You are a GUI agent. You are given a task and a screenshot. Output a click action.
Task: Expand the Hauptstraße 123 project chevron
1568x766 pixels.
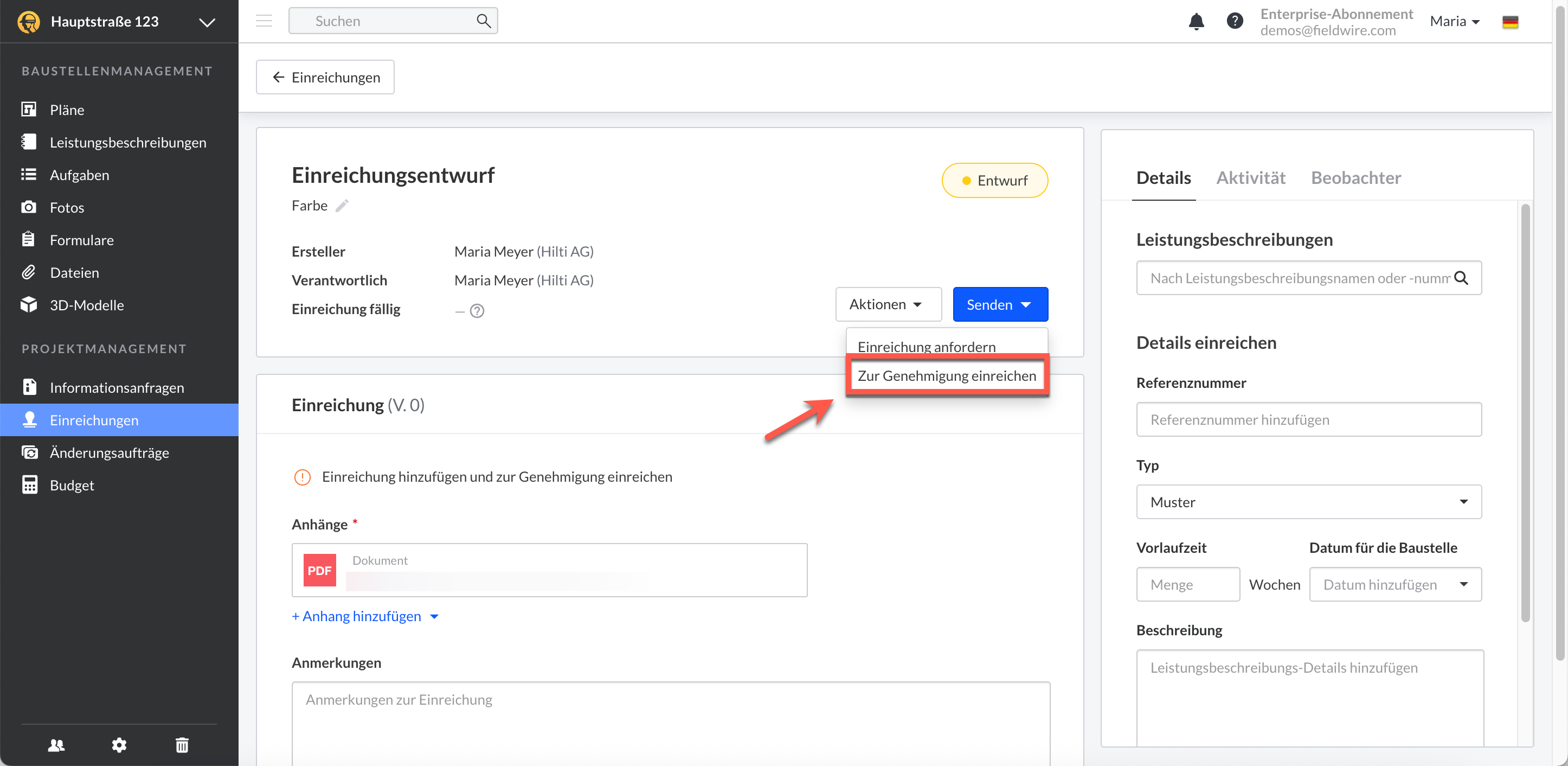point(207,23)
